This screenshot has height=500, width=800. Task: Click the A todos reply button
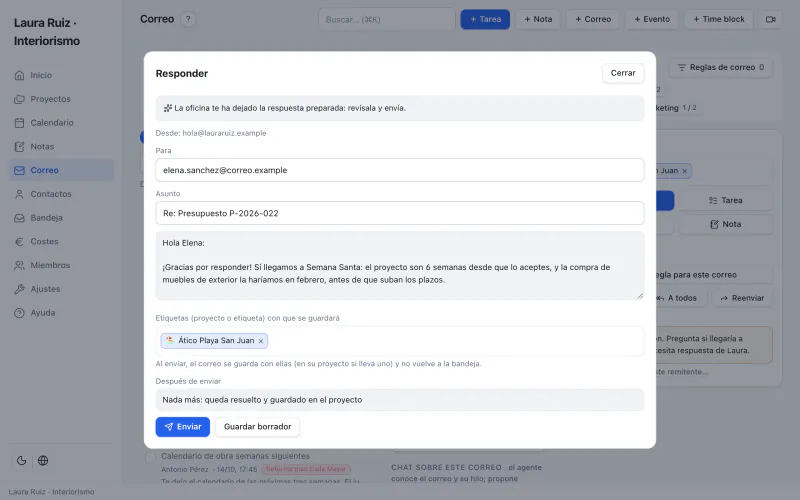click(x=679, y=298)
